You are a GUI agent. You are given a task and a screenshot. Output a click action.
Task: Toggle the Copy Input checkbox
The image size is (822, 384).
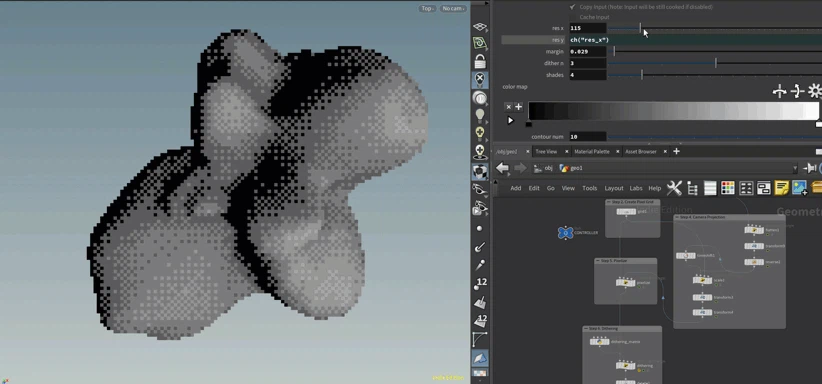572,7
